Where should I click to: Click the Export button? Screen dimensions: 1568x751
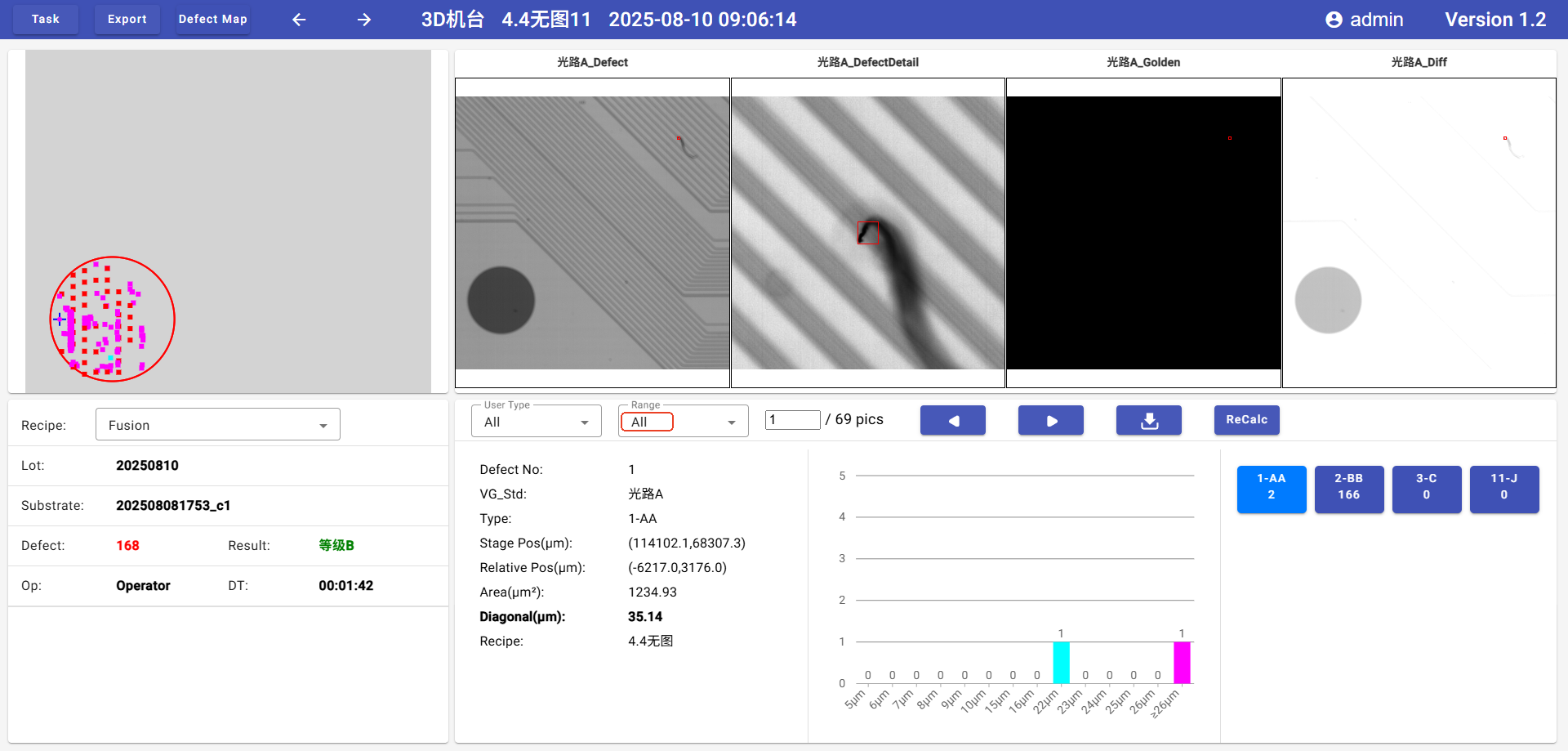point(127,20)
